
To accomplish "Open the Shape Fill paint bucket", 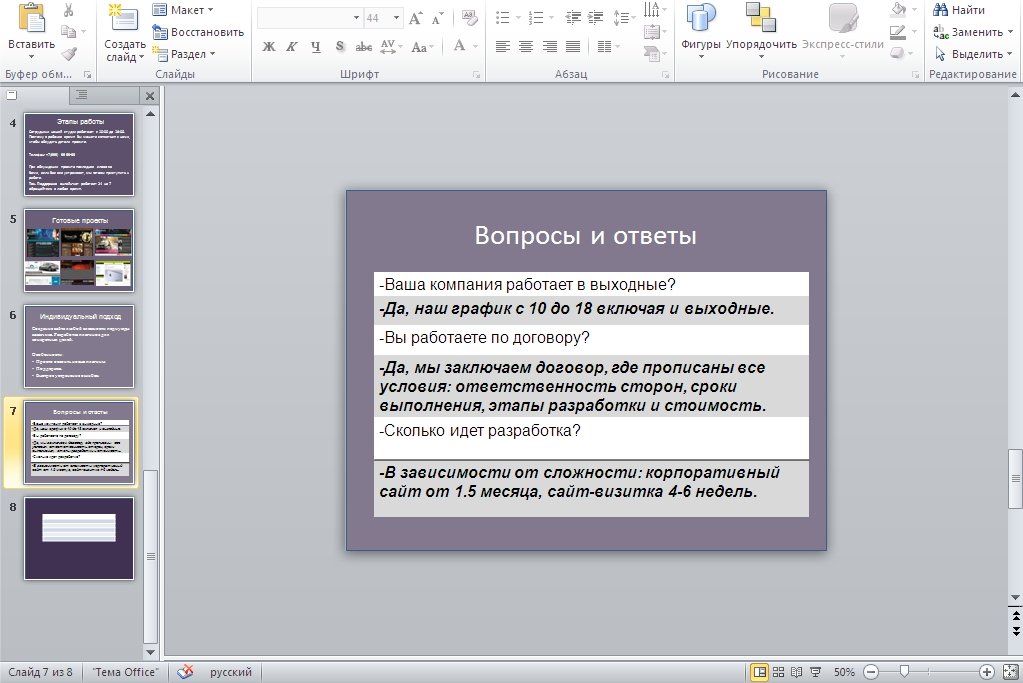I will [898, 10].
